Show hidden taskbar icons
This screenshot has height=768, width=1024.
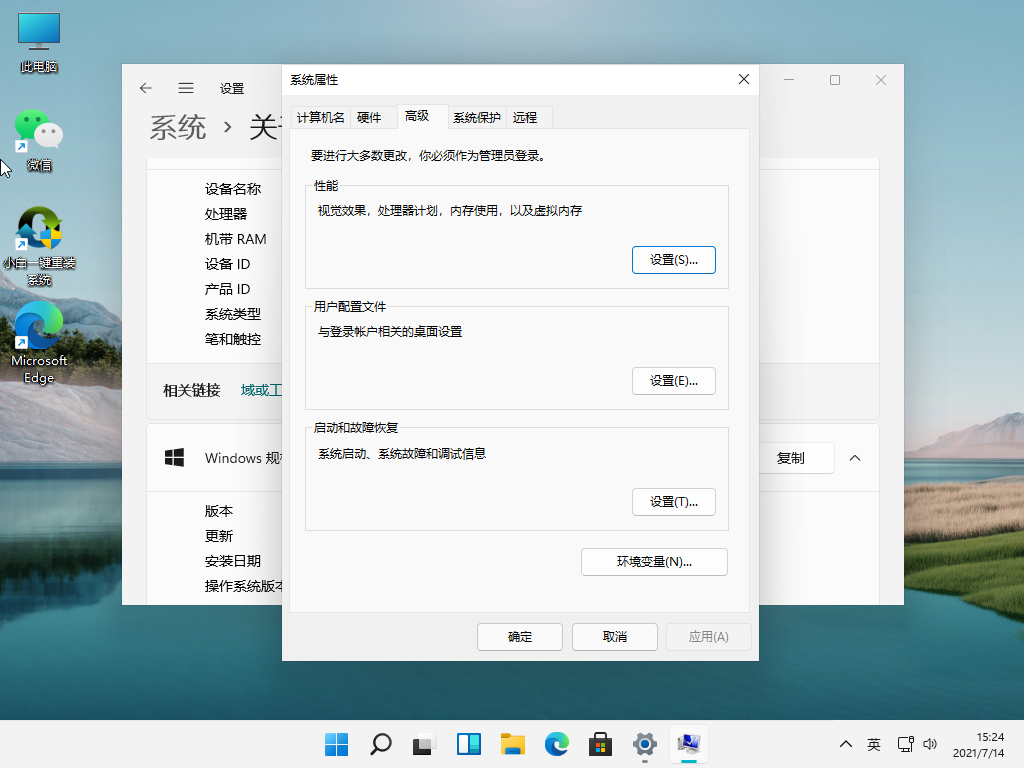[x=845, y=744]
